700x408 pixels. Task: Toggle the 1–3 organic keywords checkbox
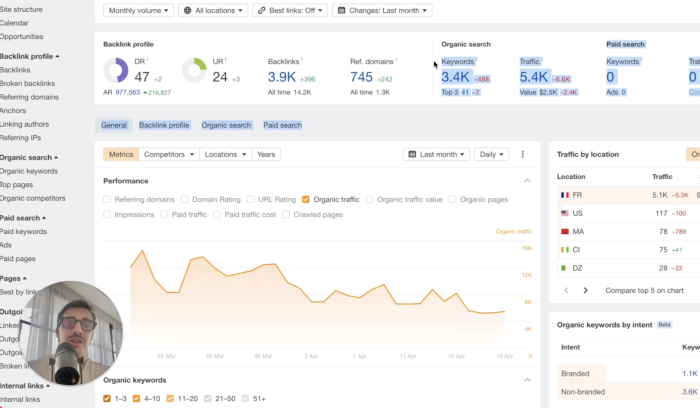(x=108, y=399)
